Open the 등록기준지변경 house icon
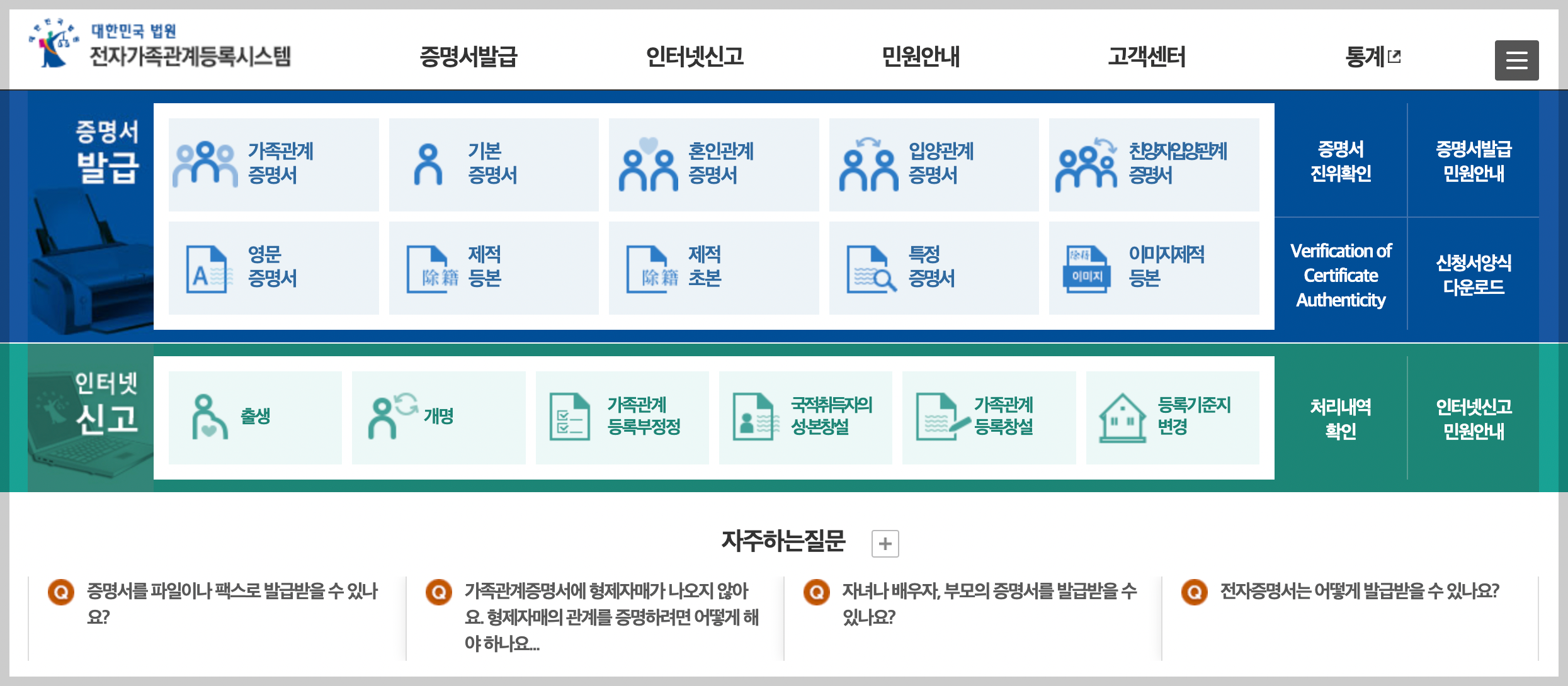 tap(1122, 417)
